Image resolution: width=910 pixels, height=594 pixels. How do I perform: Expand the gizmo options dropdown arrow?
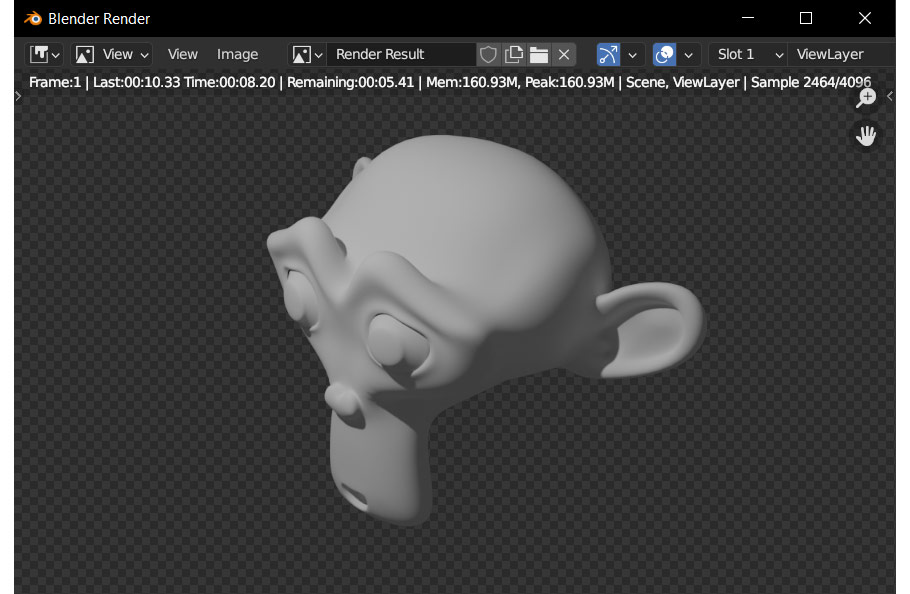click(632, 54)
